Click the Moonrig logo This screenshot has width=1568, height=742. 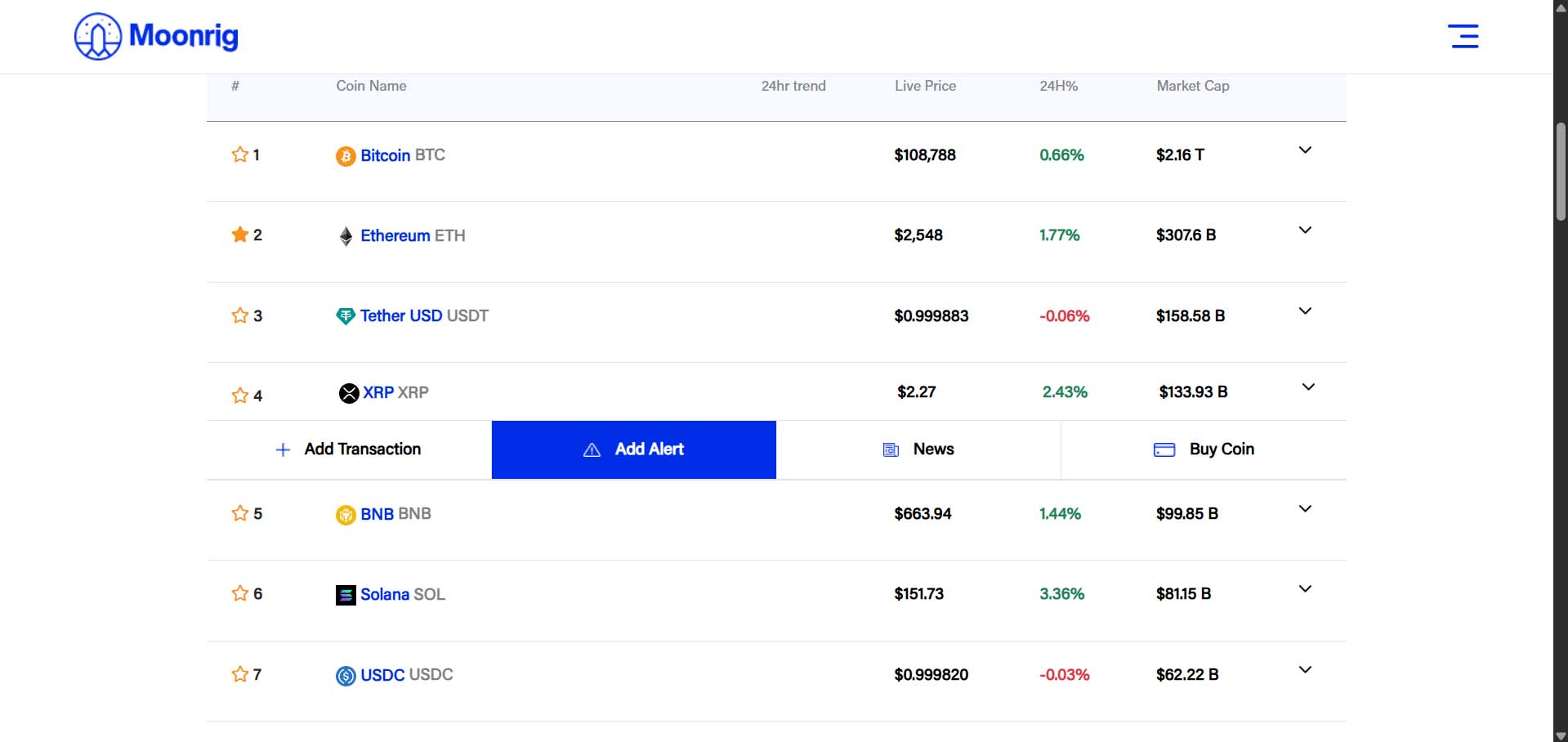click(x=156, y=36)
